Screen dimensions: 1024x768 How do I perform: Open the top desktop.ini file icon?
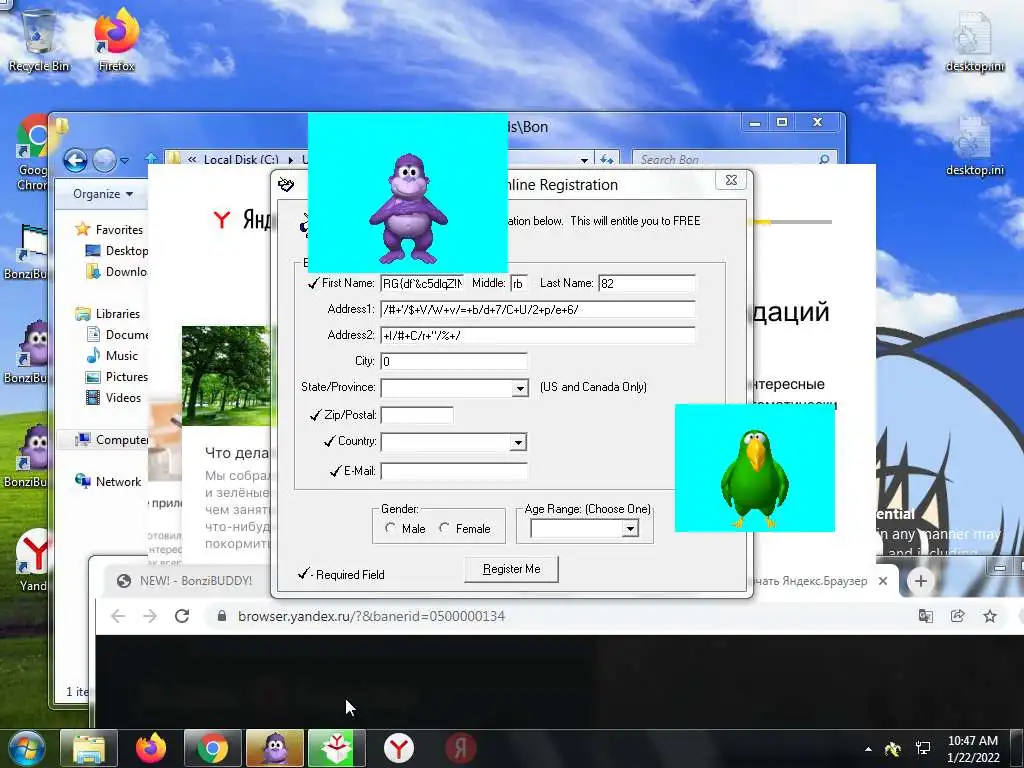(974, 42)
